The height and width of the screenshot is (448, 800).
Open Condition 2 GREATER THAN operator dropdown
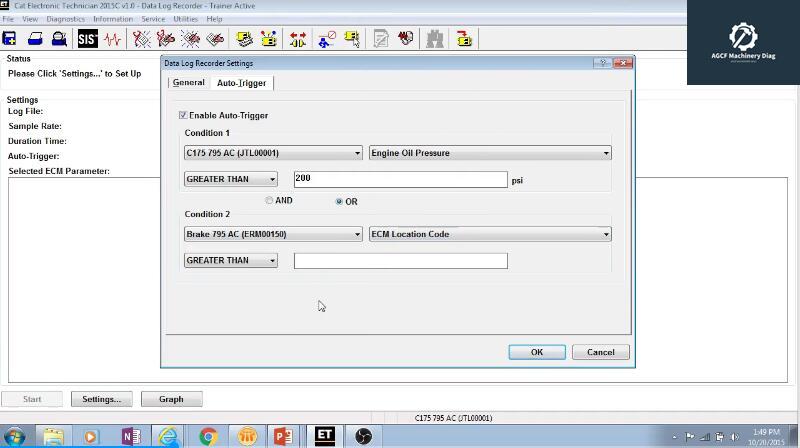231,260
